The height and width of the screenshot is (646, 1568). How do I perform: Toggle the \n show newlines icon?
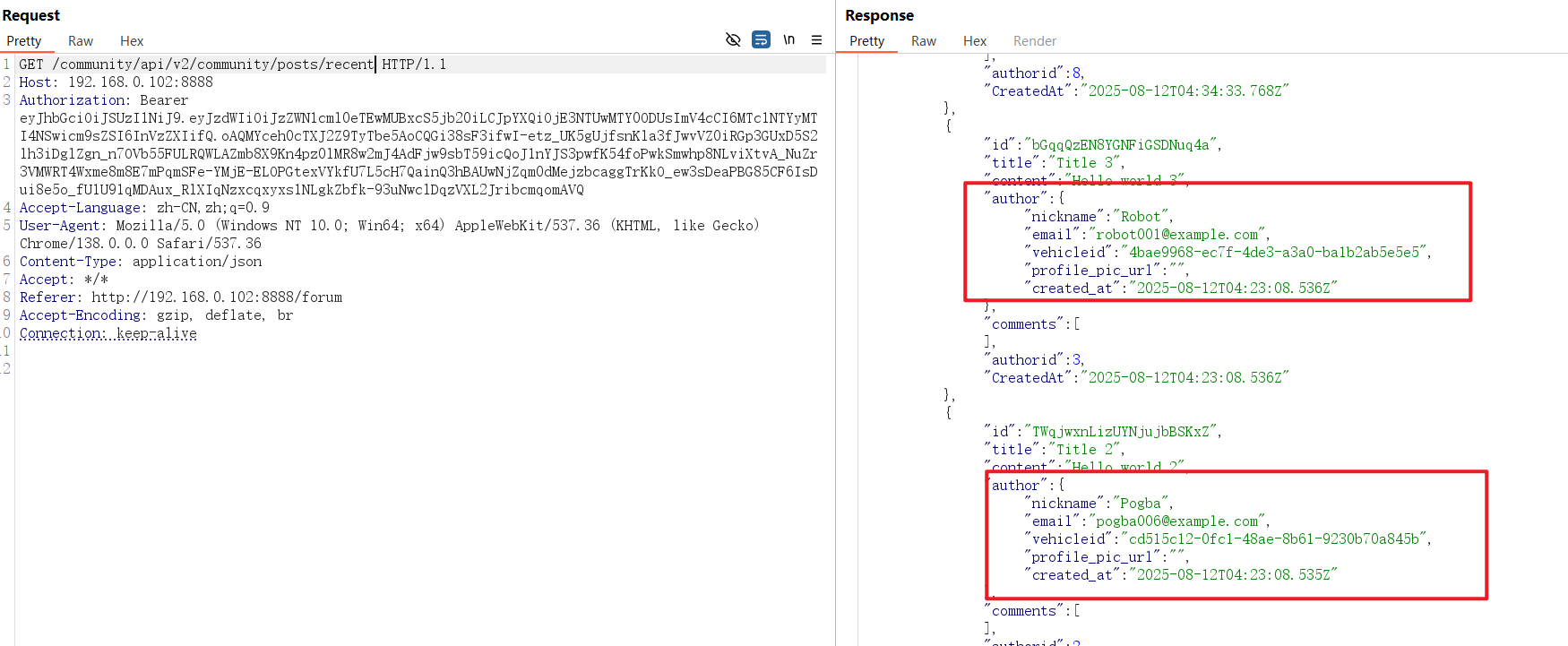pyautogui.click(x=789, y=39)
